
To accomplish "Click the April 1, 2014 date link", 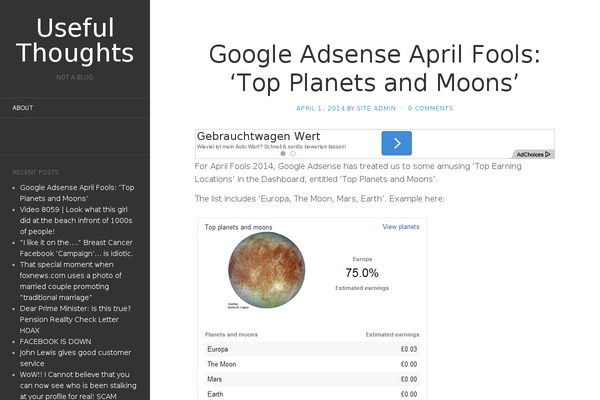I will coord(320,108).
